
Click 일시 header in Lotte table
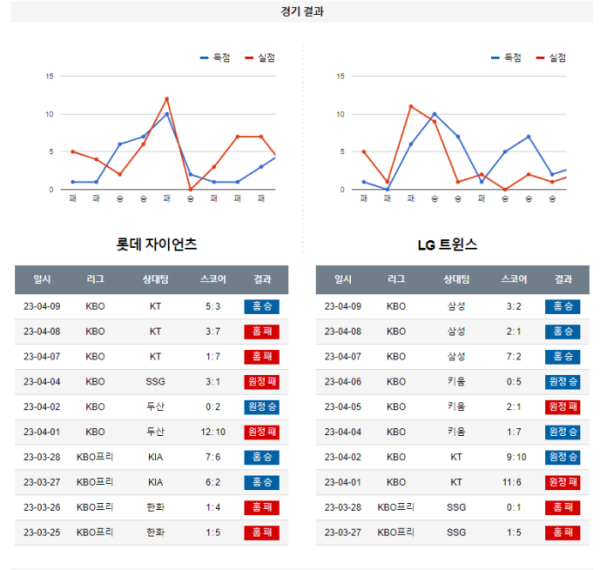(x=42, y=279)
